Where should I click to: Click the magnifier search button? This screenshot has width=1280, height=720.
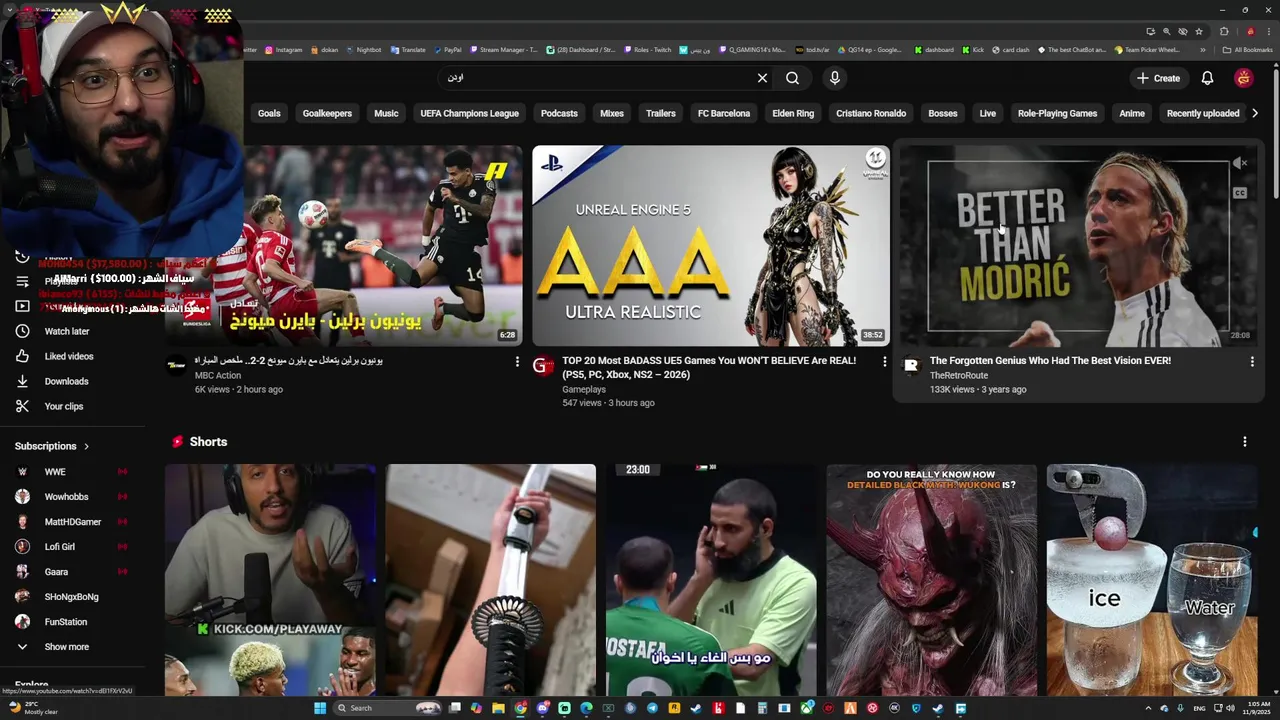(x=792, y=78)
